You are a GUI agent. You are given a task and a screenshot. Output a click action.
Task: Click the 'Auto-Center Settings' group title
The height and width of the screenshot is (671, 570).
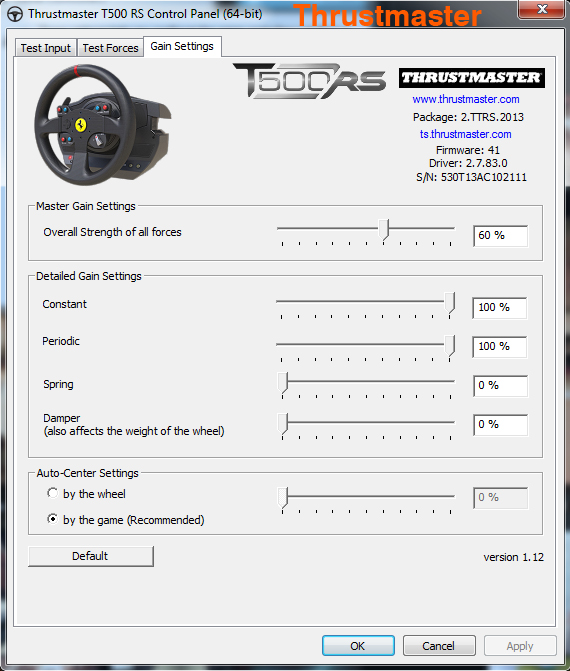click(88, 473)
